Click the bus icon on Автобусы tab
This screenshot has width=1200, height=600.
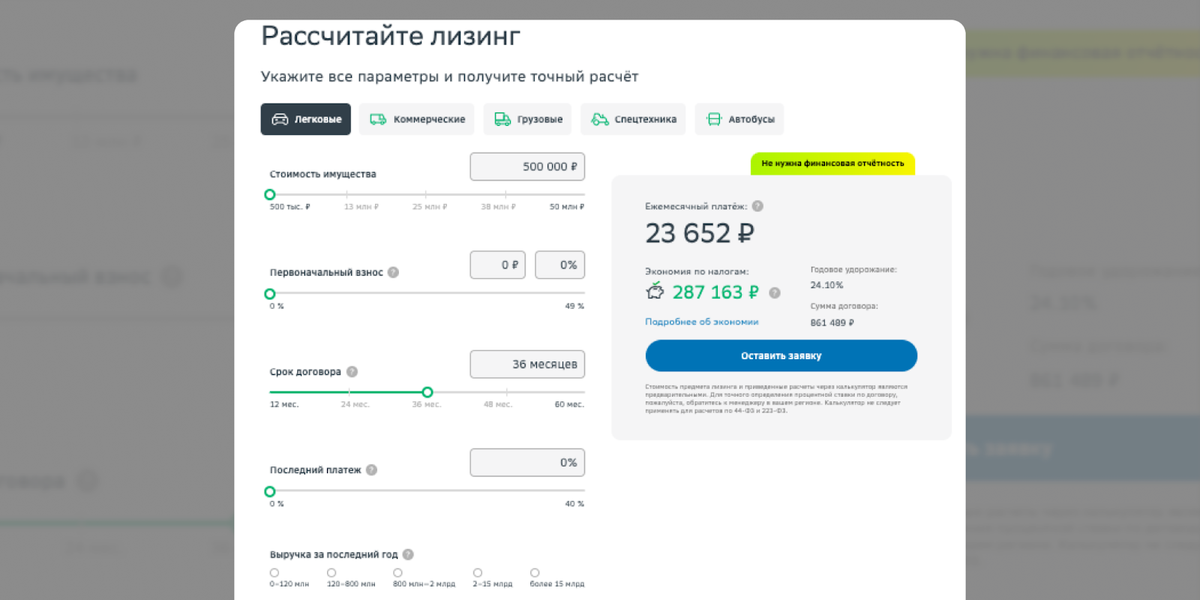(x=713, y=119)
